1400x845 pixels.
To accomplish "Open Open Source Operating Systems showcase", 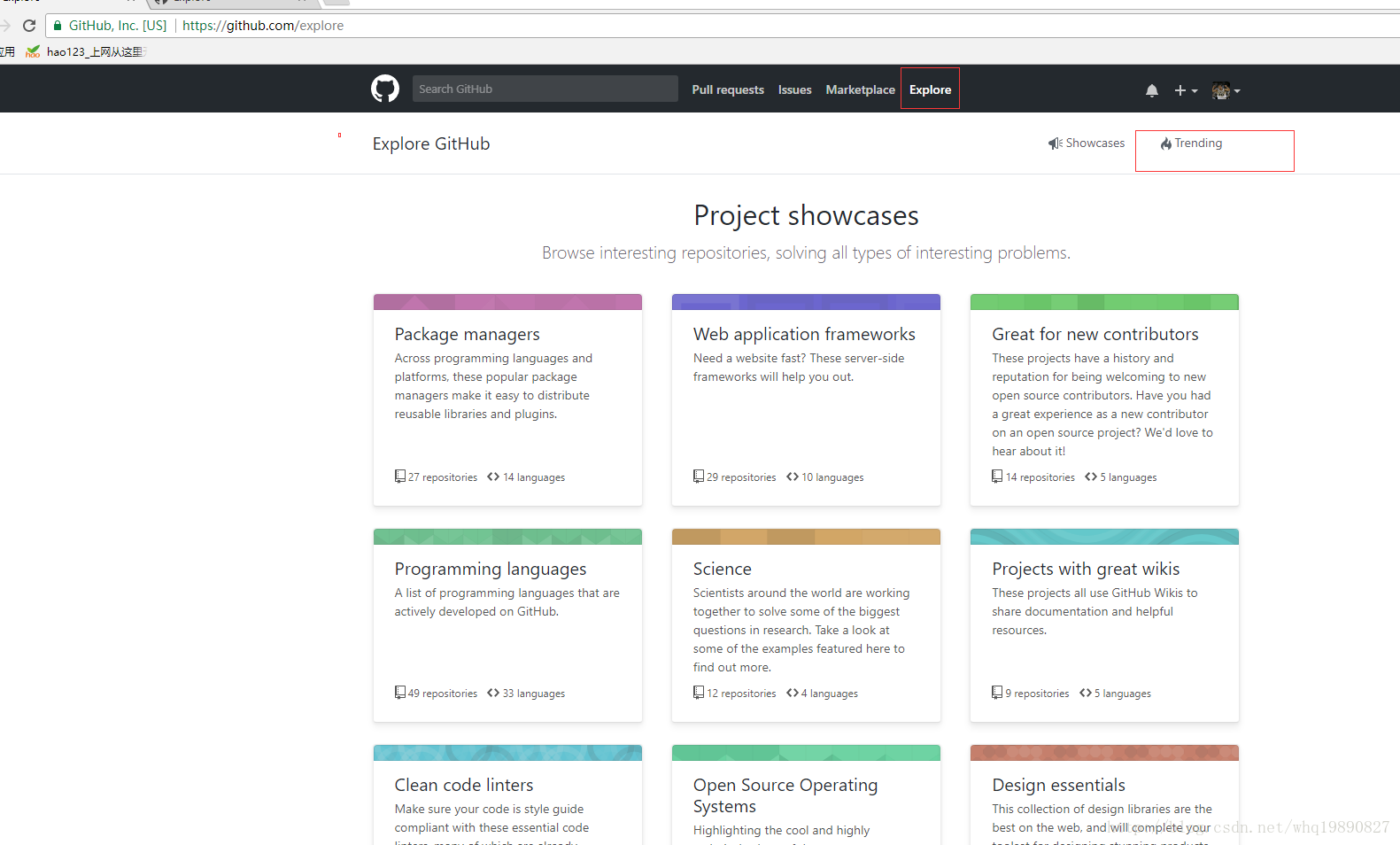I will pos(785,795).
